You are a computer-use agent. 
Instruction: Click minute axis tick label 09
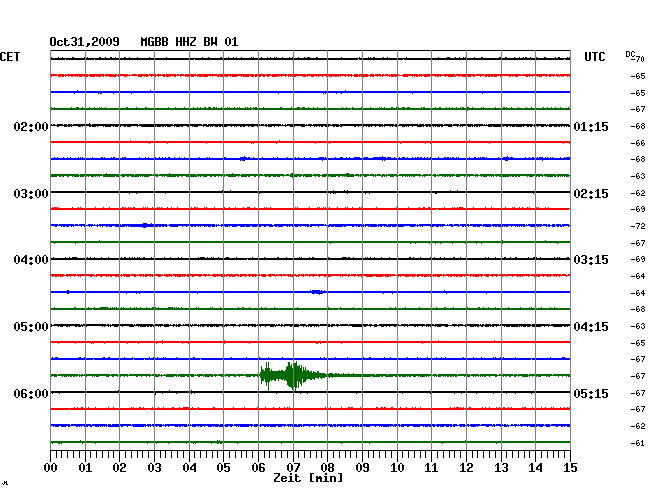(362, 467)
